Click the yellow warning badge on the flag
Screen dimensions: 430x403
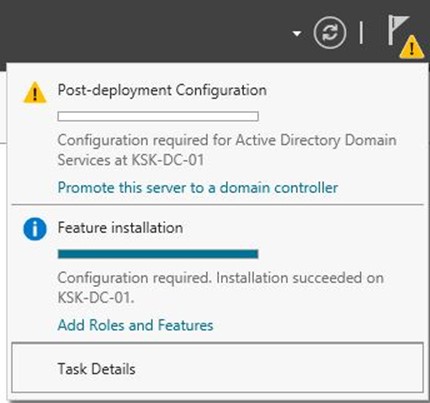pos(412,47)
